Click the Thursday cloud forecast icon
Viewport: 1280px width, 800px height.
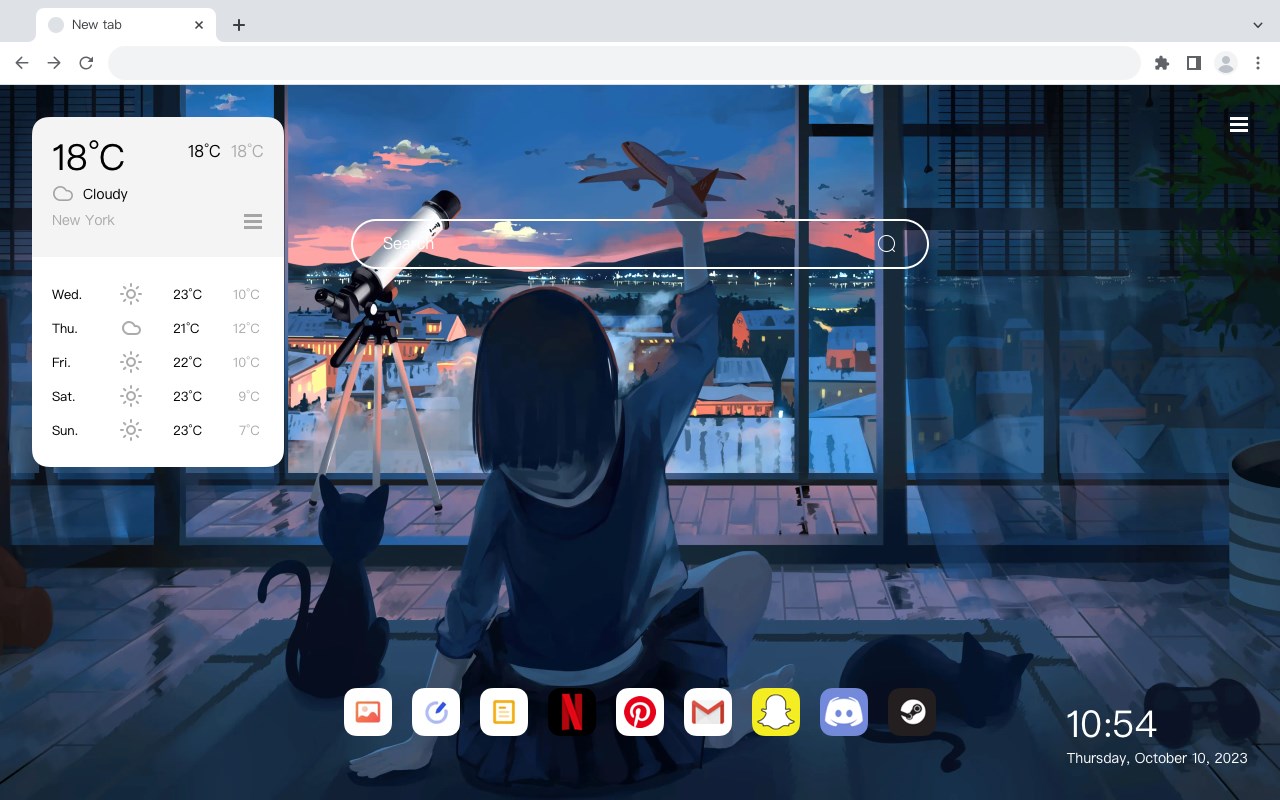click(131, 328)
